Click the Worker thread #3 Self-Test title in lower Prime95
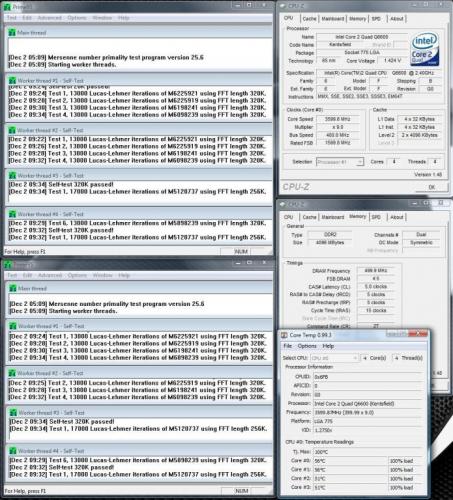The height and width of the screenshot is (500, 453). click(x=51, y=413)
